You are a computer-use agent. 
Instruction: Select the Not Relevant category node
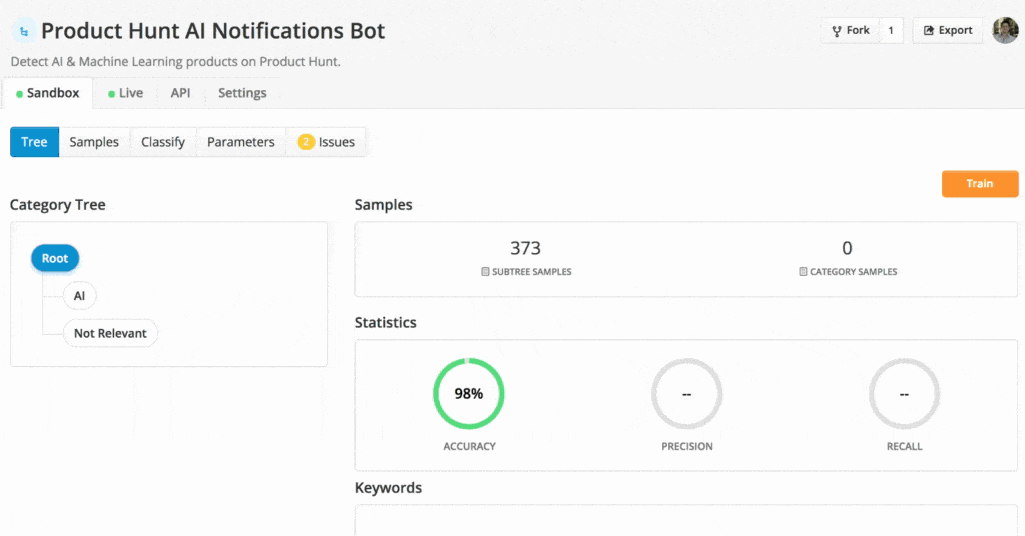click(110, 333)
